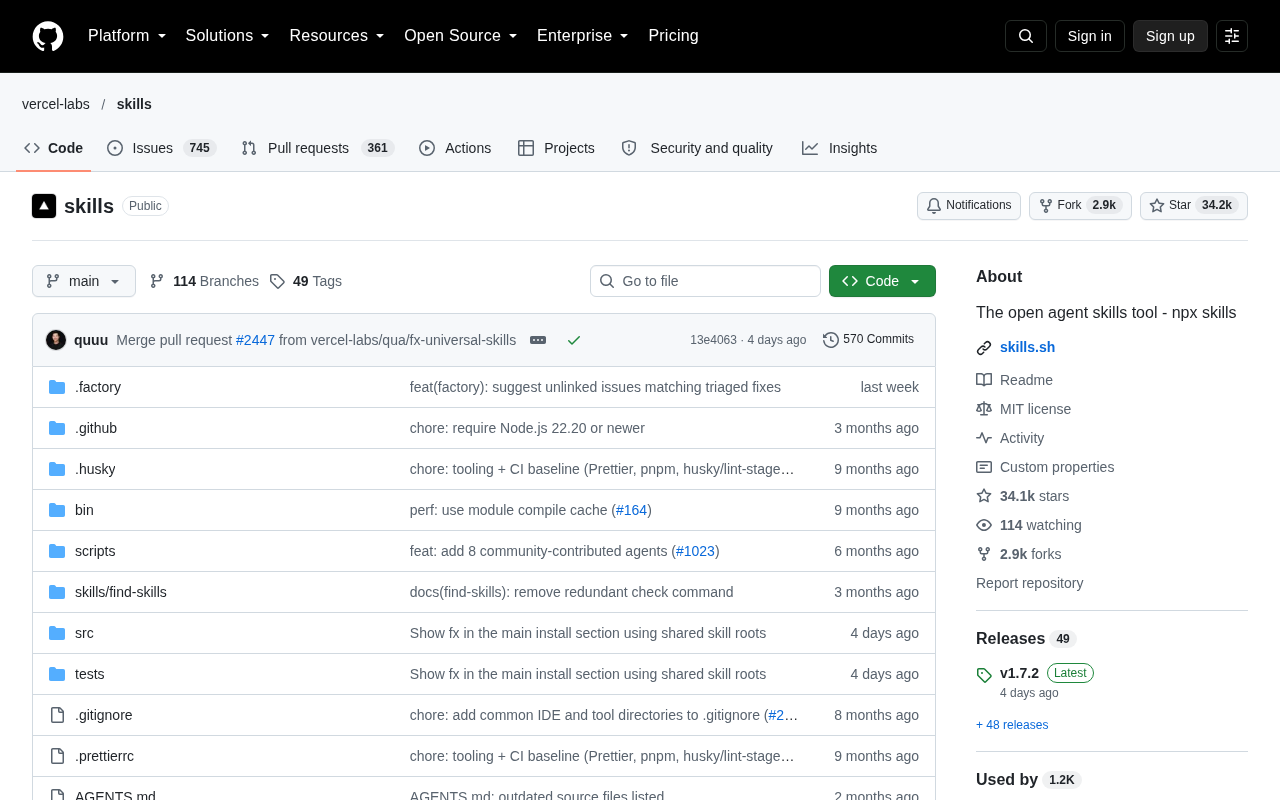Open the 114 Branches link
The width and height of the screenshot is (1280, 800).
(204, 281)
